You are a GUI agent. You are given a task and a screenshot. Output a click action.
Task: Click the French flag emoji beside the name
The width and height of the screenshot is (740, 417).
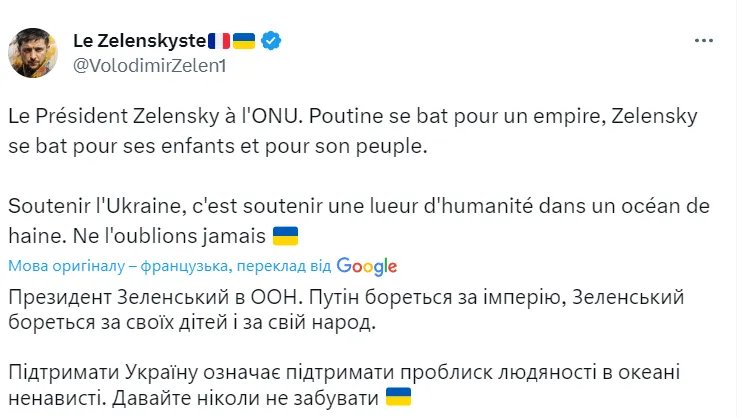coord(219,41)
